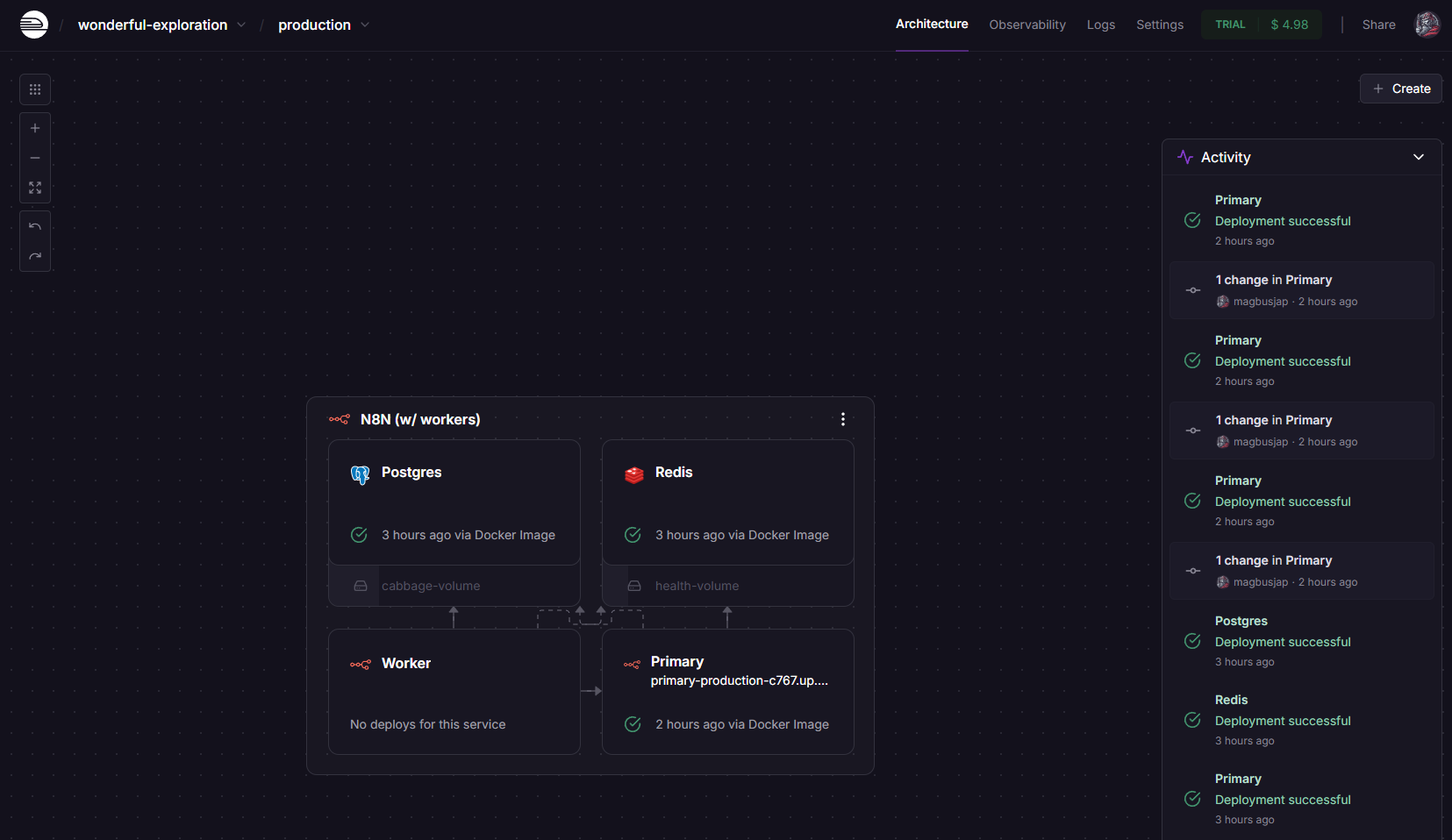
Task: Open the Postgres service card
Action: click(454, 502)
